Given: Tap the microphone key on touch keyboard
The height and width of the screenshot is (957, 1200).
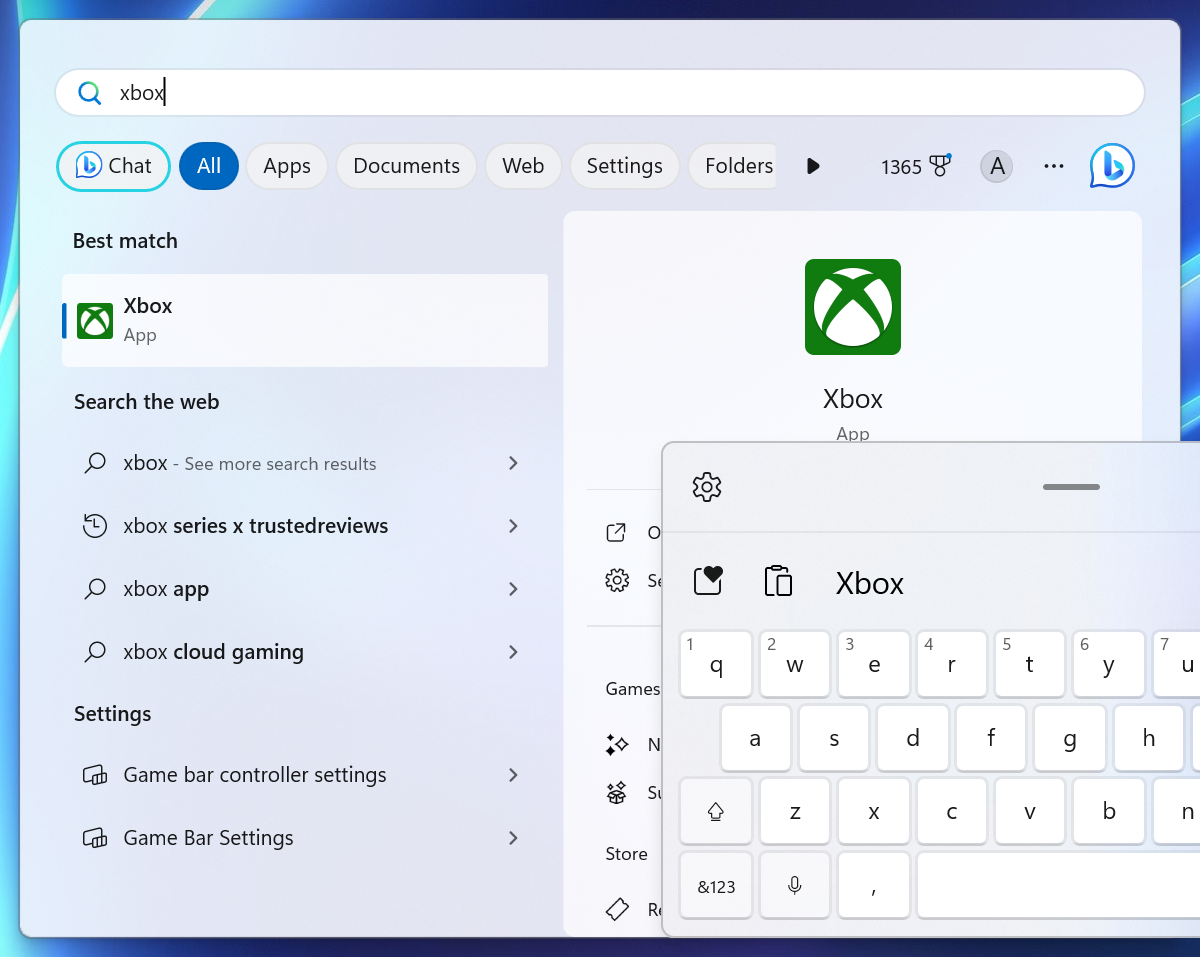Looking at the screenshot, I should (795, 885).
